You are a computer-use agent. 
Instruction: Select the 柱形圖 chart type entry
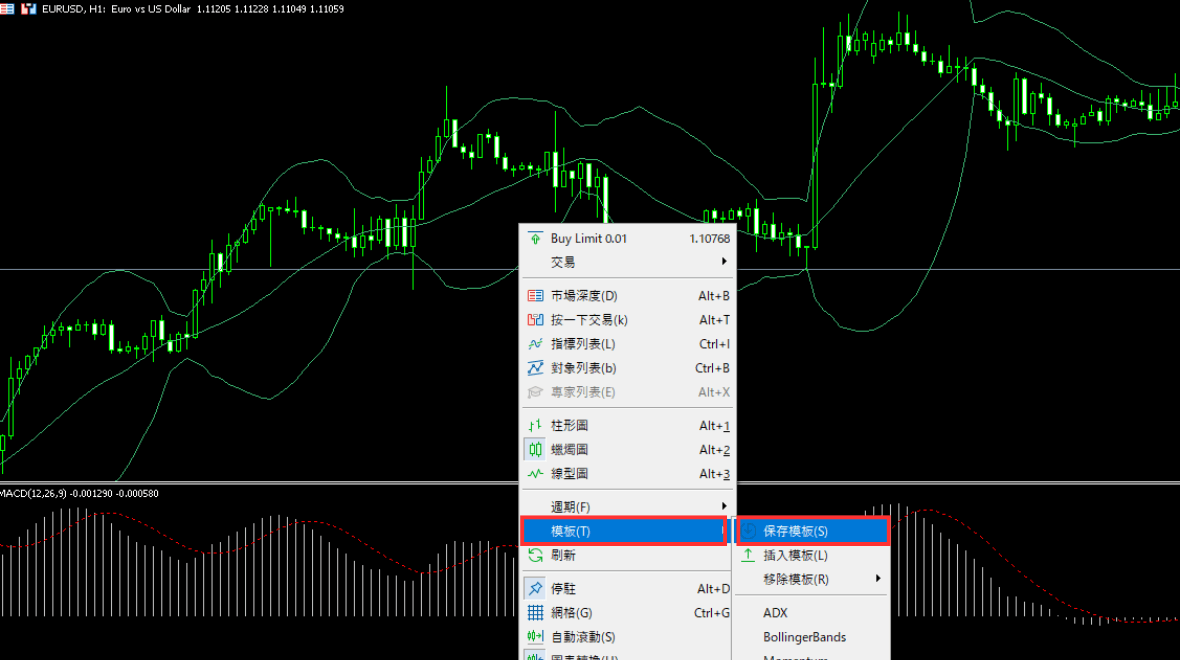628,425
